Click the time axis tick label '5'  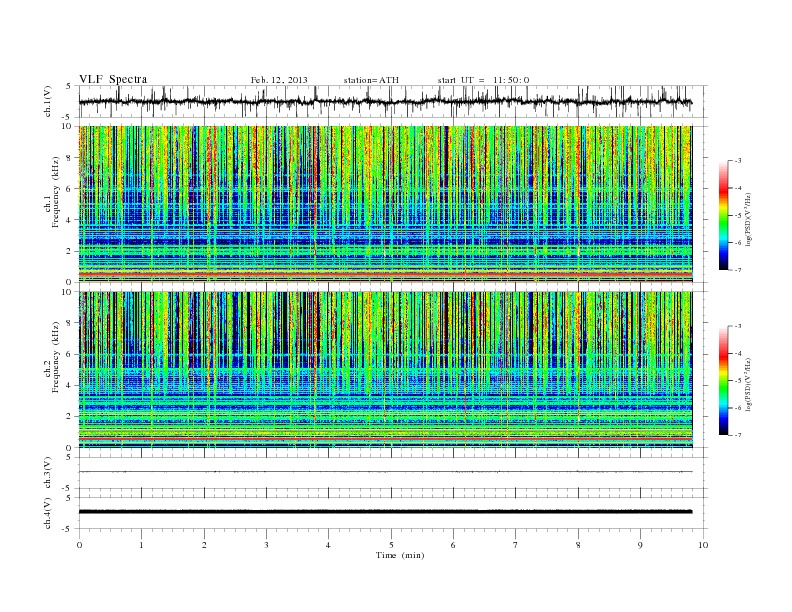[391, 545]
